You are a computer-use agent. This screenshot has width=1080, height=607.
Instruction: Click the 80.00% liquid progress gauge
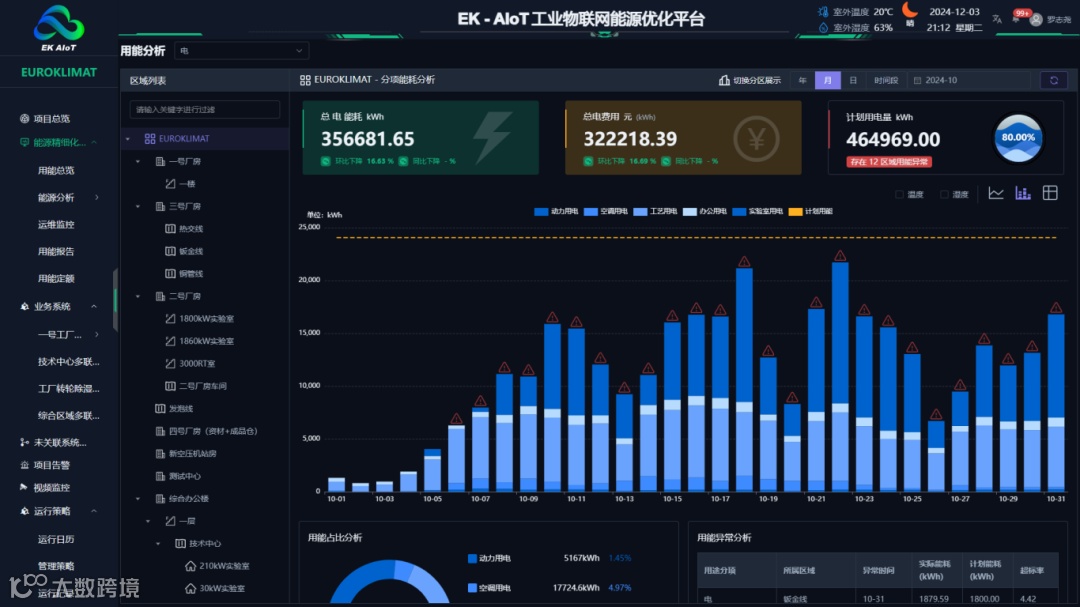point(1018,138)
